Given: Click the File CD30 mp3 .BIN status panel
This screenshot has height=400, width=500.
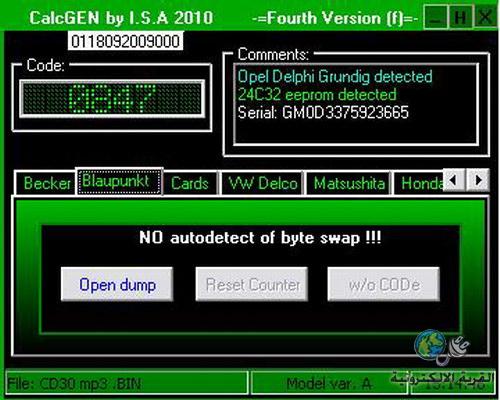Looking at the screenshot, I should (x=127, y=383).
